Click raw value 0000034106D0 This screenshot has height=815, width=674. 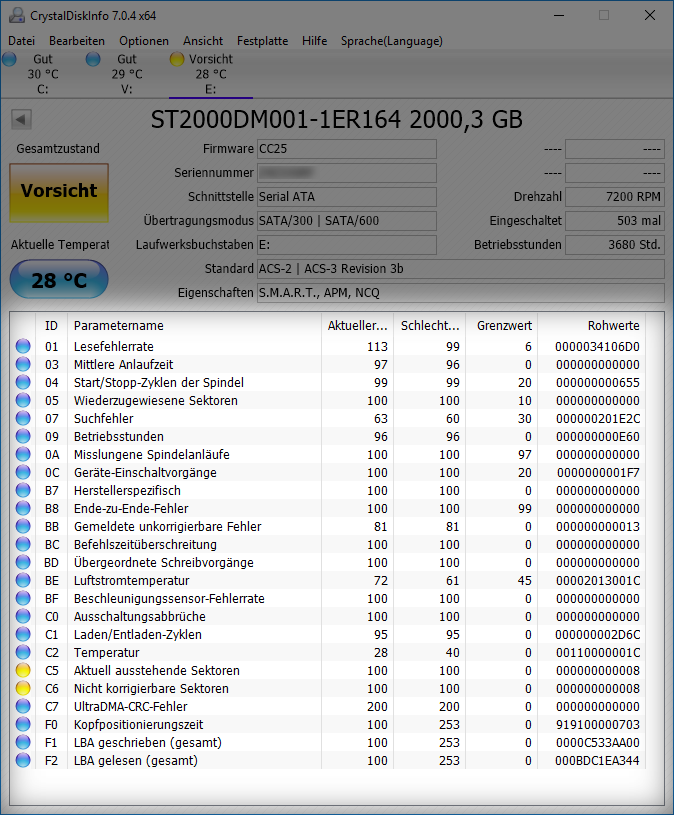(x=597, y=347)
